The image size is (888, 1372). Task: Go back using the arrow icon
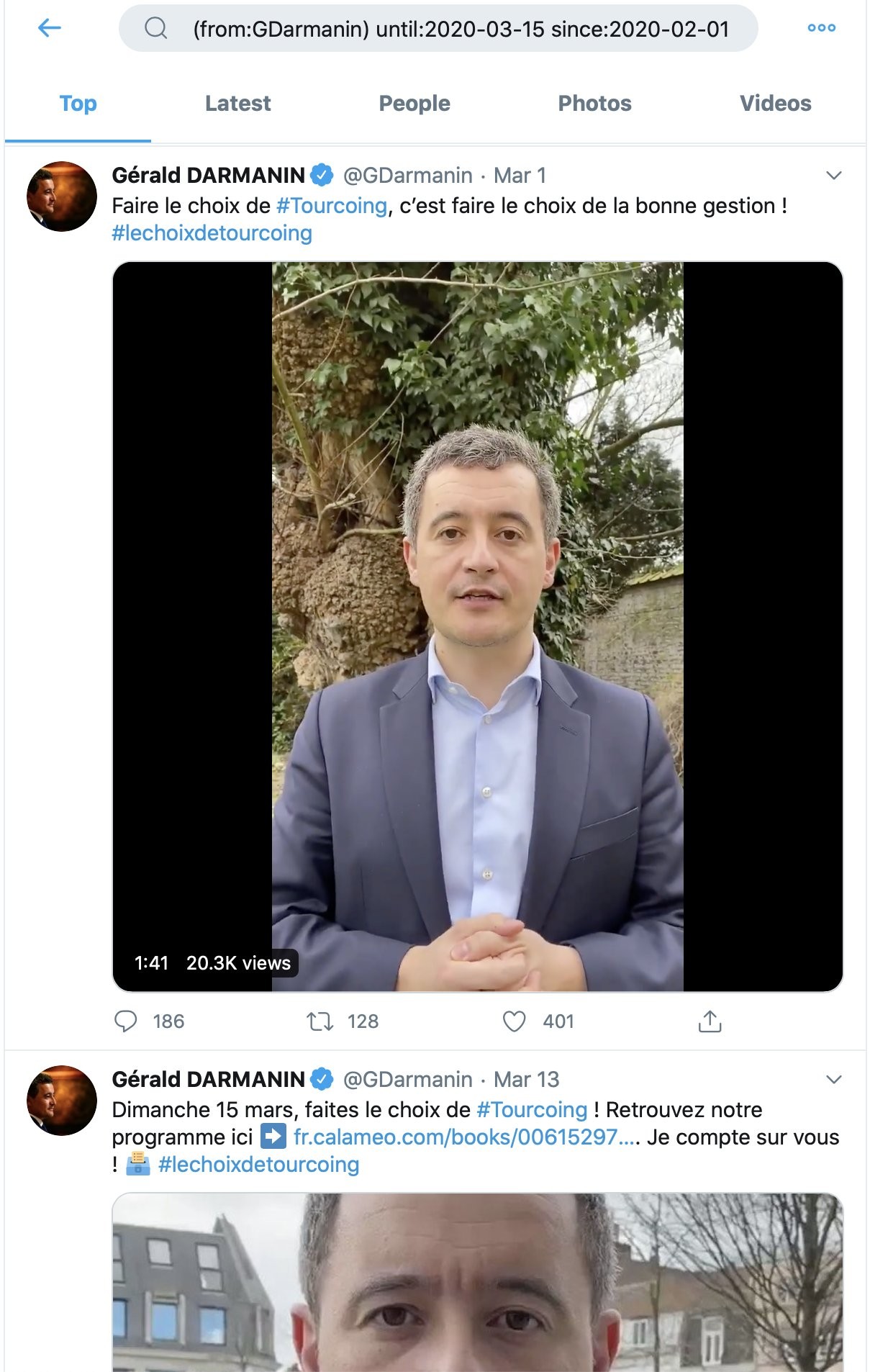click(x=49, y=28)
